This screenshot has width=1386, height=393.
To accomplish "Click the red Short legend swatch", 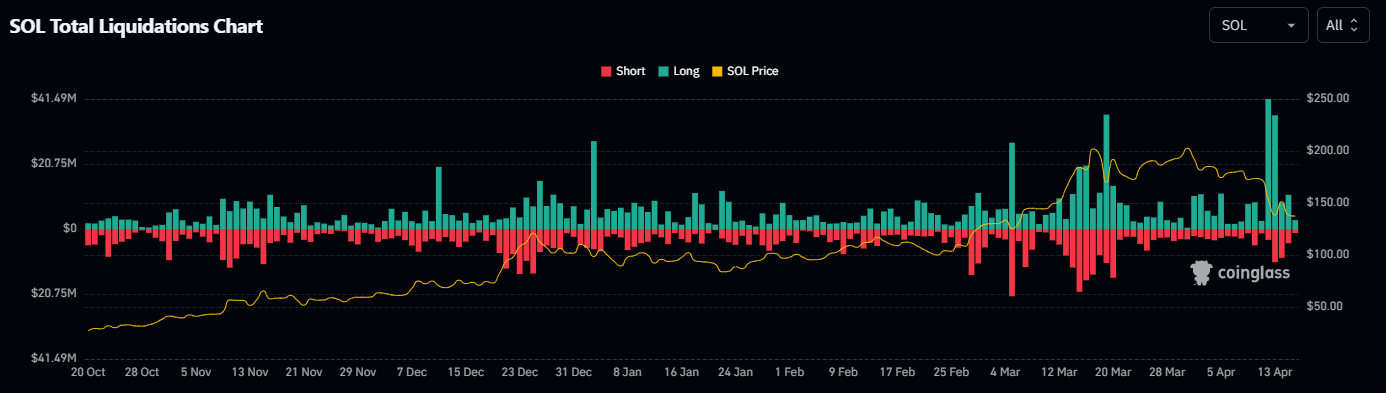I will click(606, 71).
